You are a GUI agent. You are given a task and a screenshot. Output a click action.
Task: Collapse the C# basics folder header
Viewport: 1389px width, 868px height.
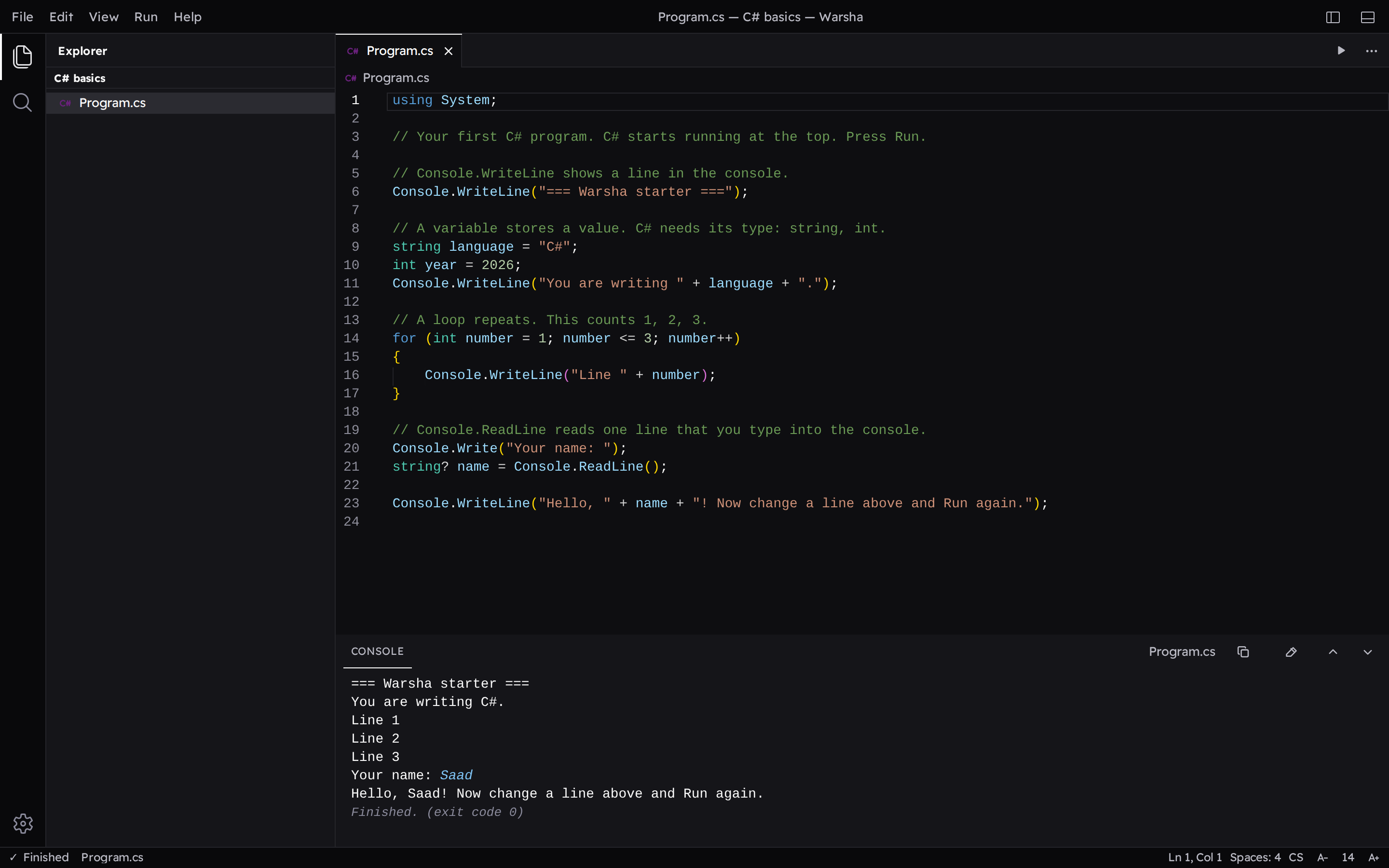191,78
